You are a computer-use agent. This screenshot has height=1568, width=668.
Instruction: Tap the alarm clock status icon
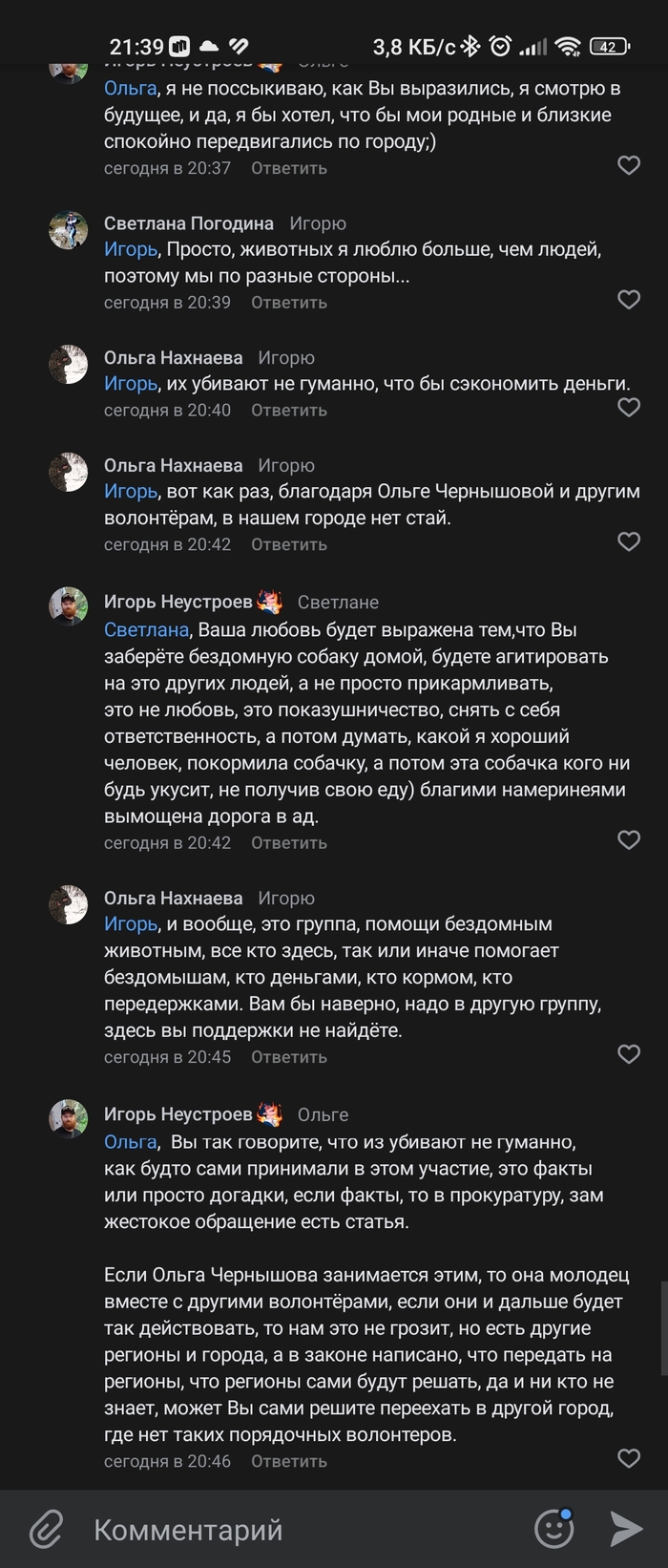[500, 46]
